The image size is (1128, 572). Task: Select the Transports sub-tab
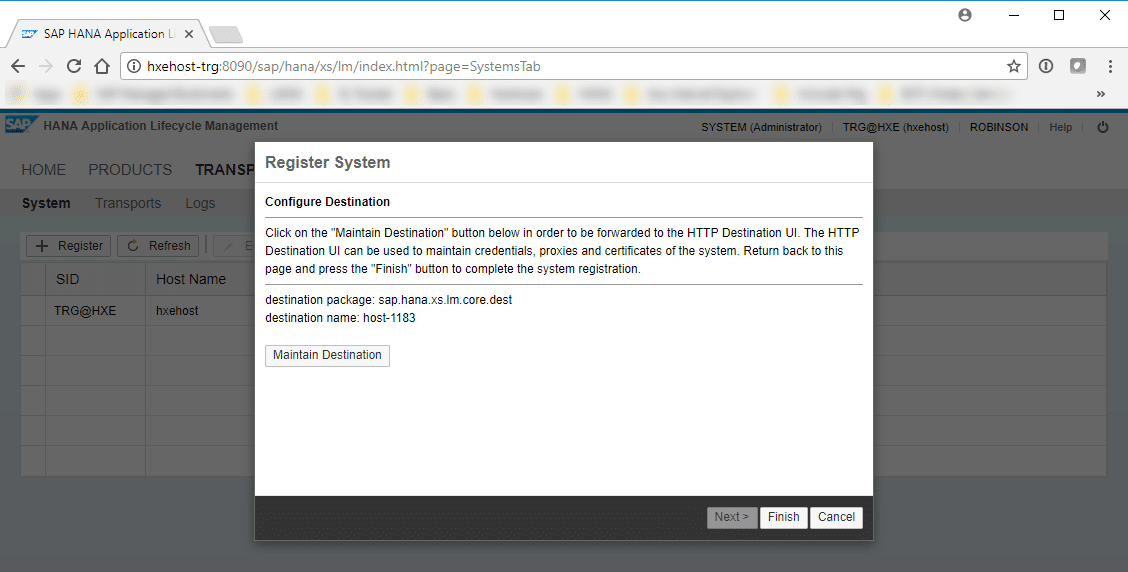(x=128, y=203)
